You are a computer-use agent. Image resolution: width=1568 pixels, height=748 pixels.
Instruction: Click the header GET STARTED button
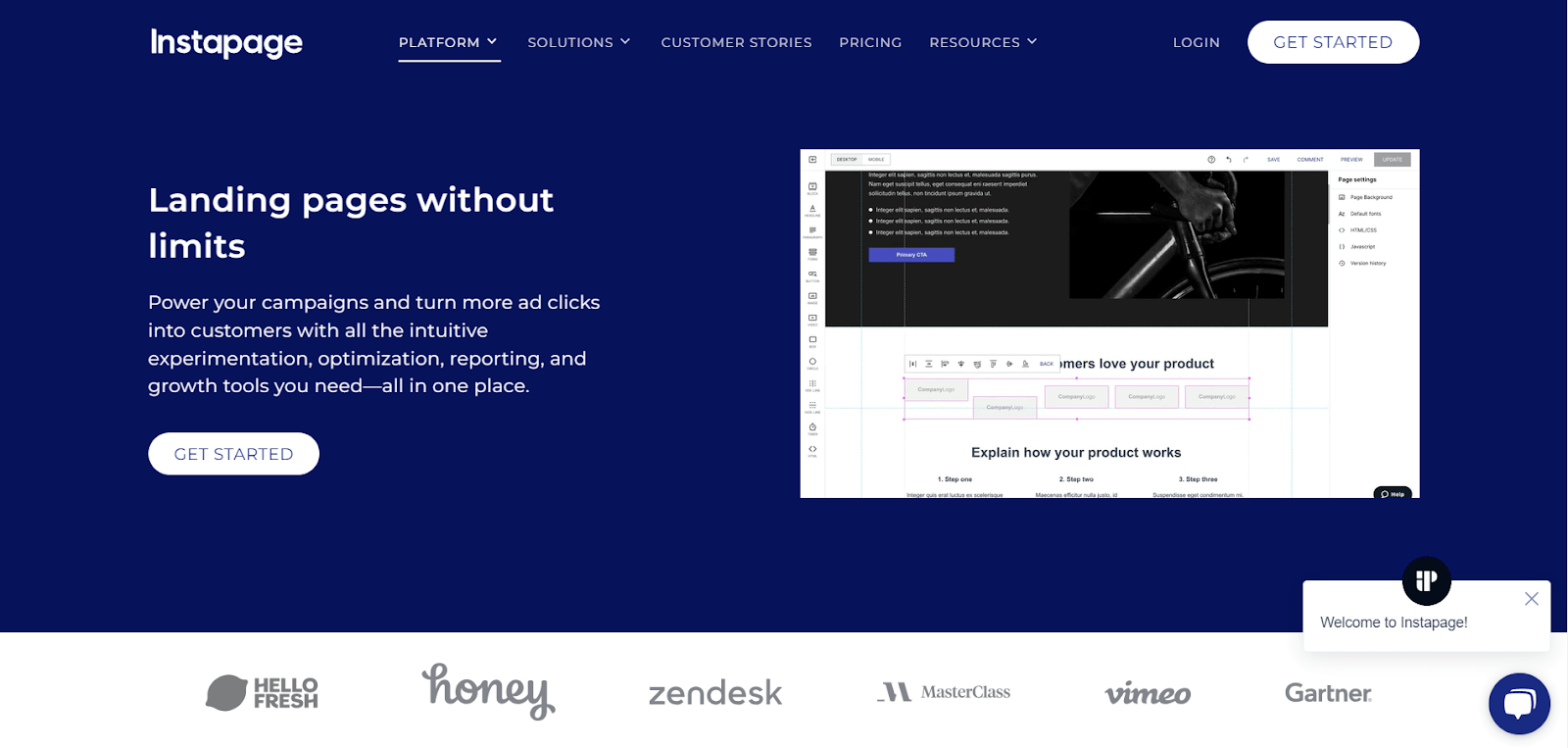coord(1333,42)
